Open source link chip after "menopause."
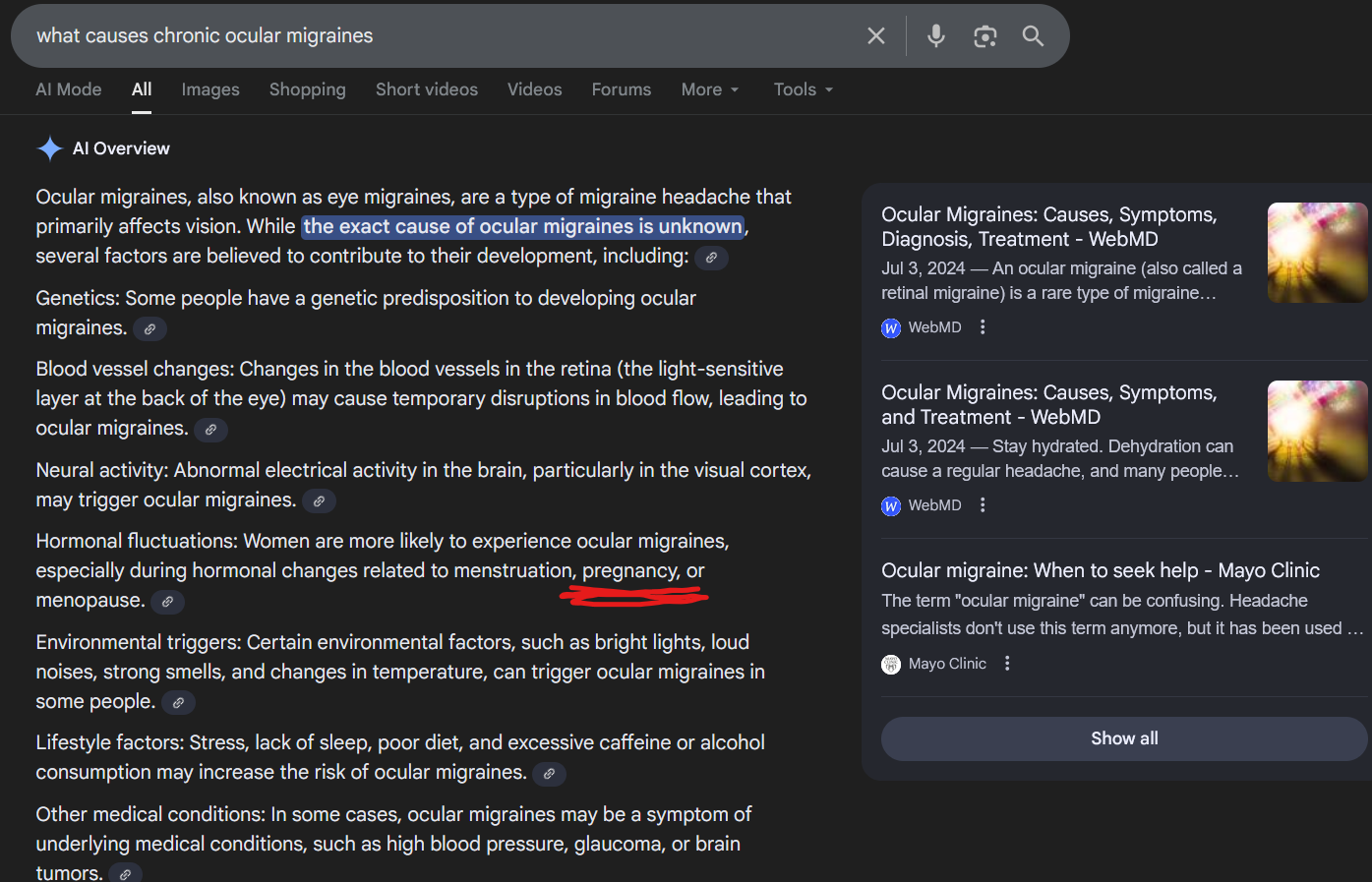Screen dimensions: 1372x882 tap(167, 602)
